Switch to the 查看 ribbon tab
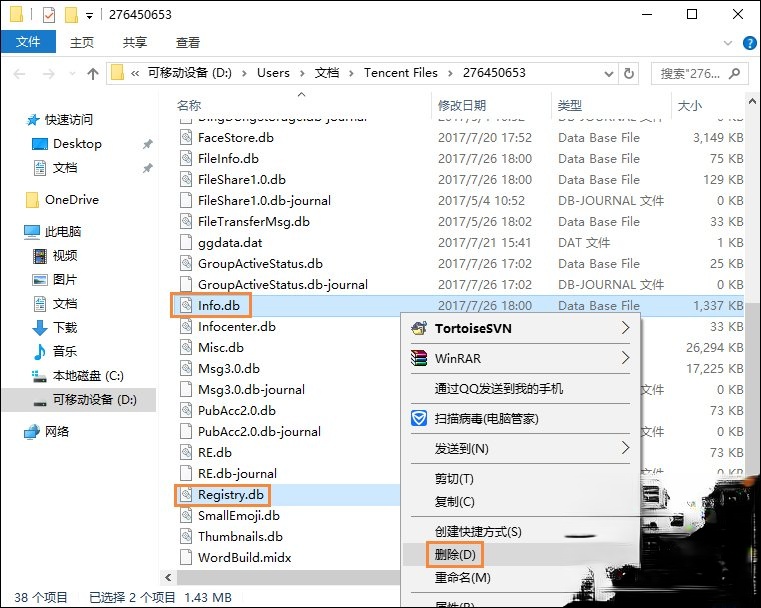761x608 pixels. coord(187,42)
